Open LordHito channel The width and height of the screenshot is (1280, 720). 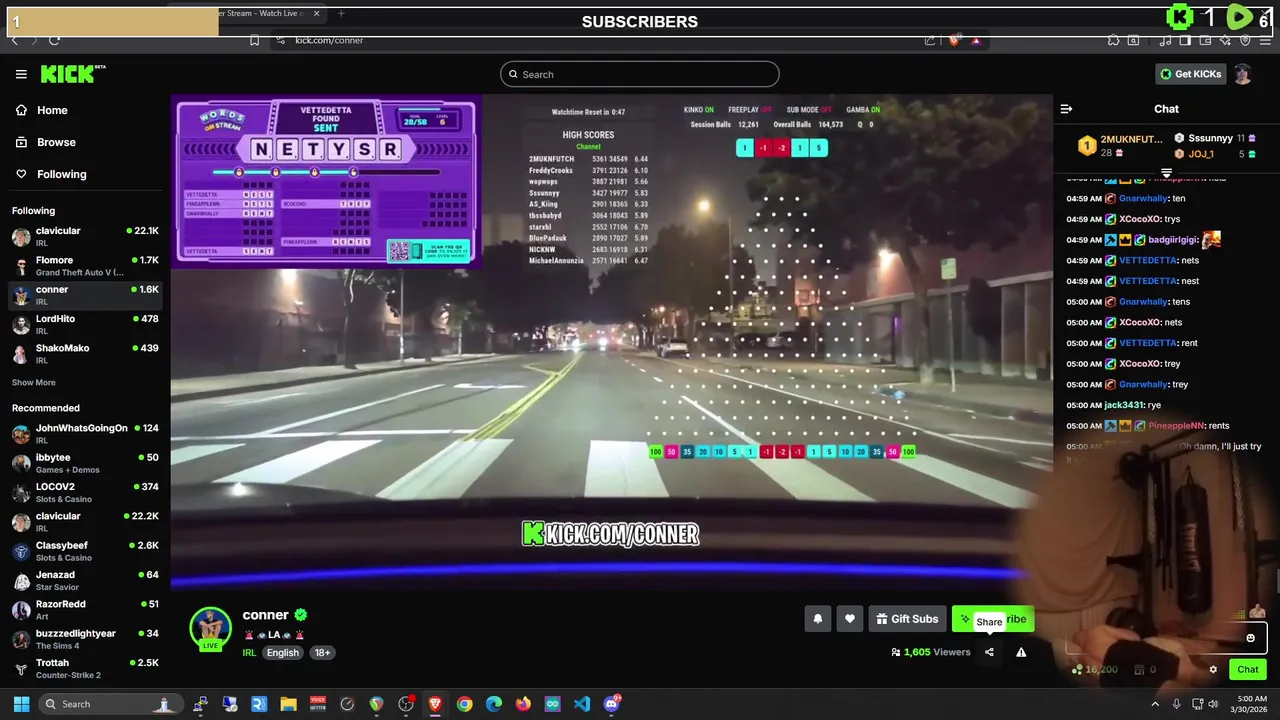click(85, 324)
